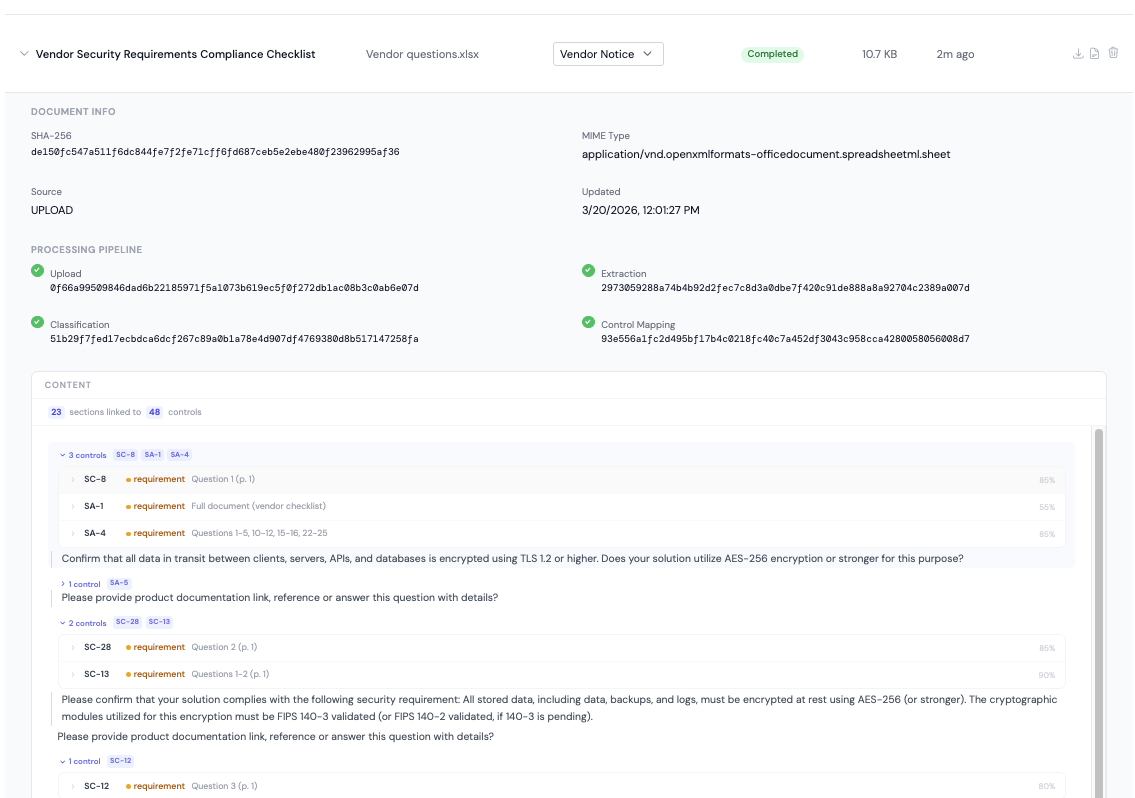Image resolution: width=1135 pixels, height=798 pixels.
Task: Expand the SC-13 requirement row
Action: (73, 674)
